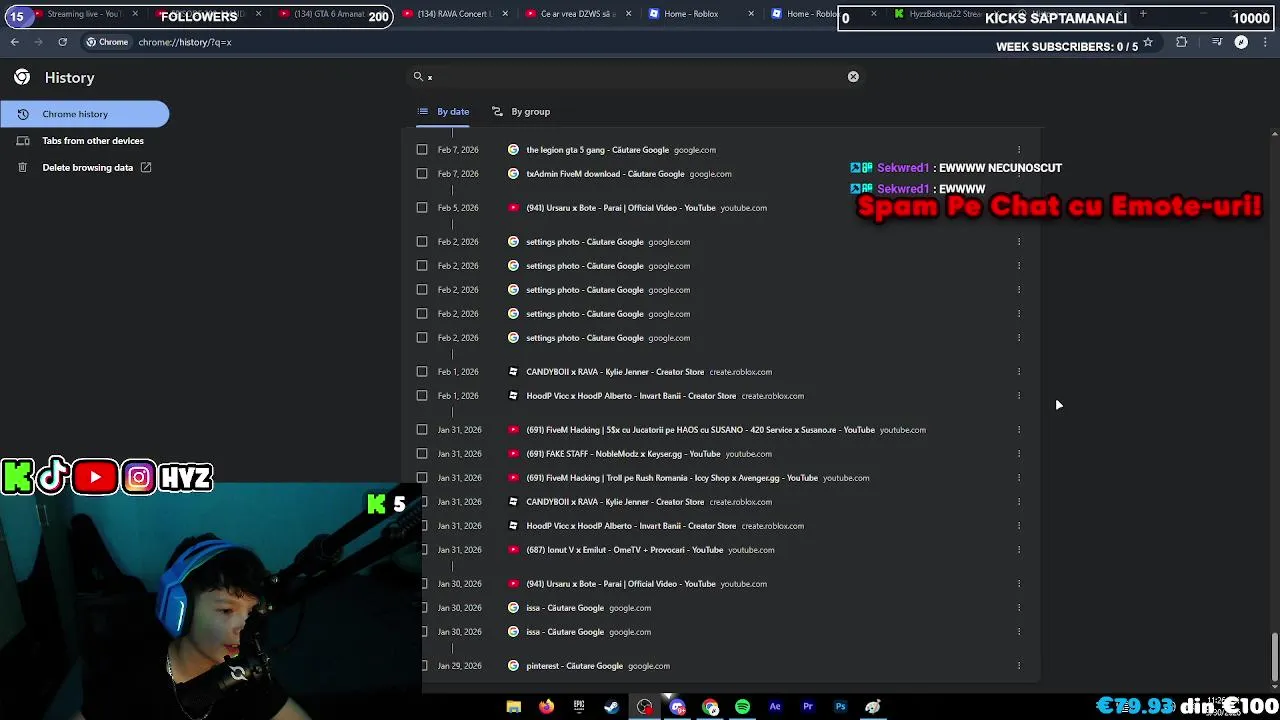The image size is (1280, 720).
Task: Open the media controls toolbar icon
Action: (1217, 42)
